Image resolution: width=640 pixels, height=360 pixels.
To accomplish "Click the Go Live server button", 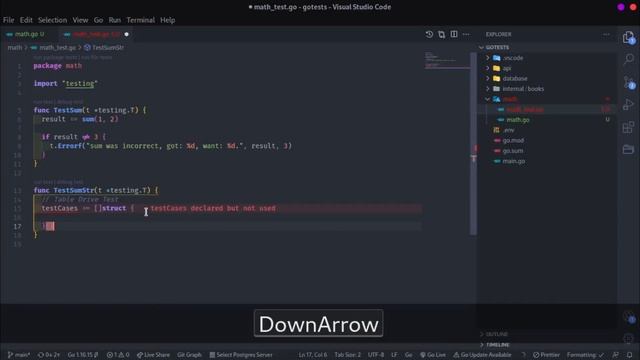I will click(433, 355).
